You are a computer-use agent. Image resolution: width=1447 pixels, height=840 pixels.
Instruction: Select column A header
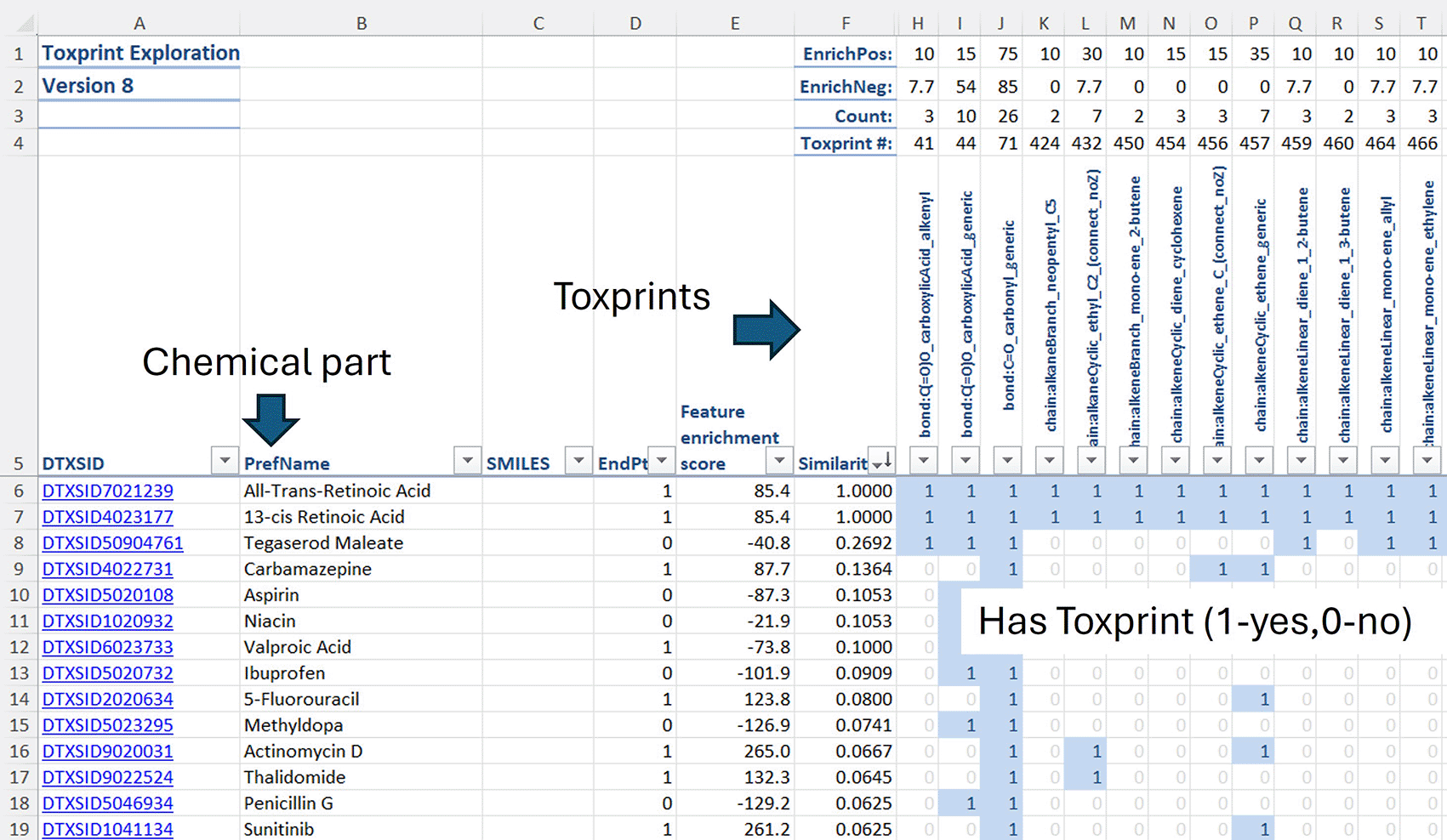(139, 23)
